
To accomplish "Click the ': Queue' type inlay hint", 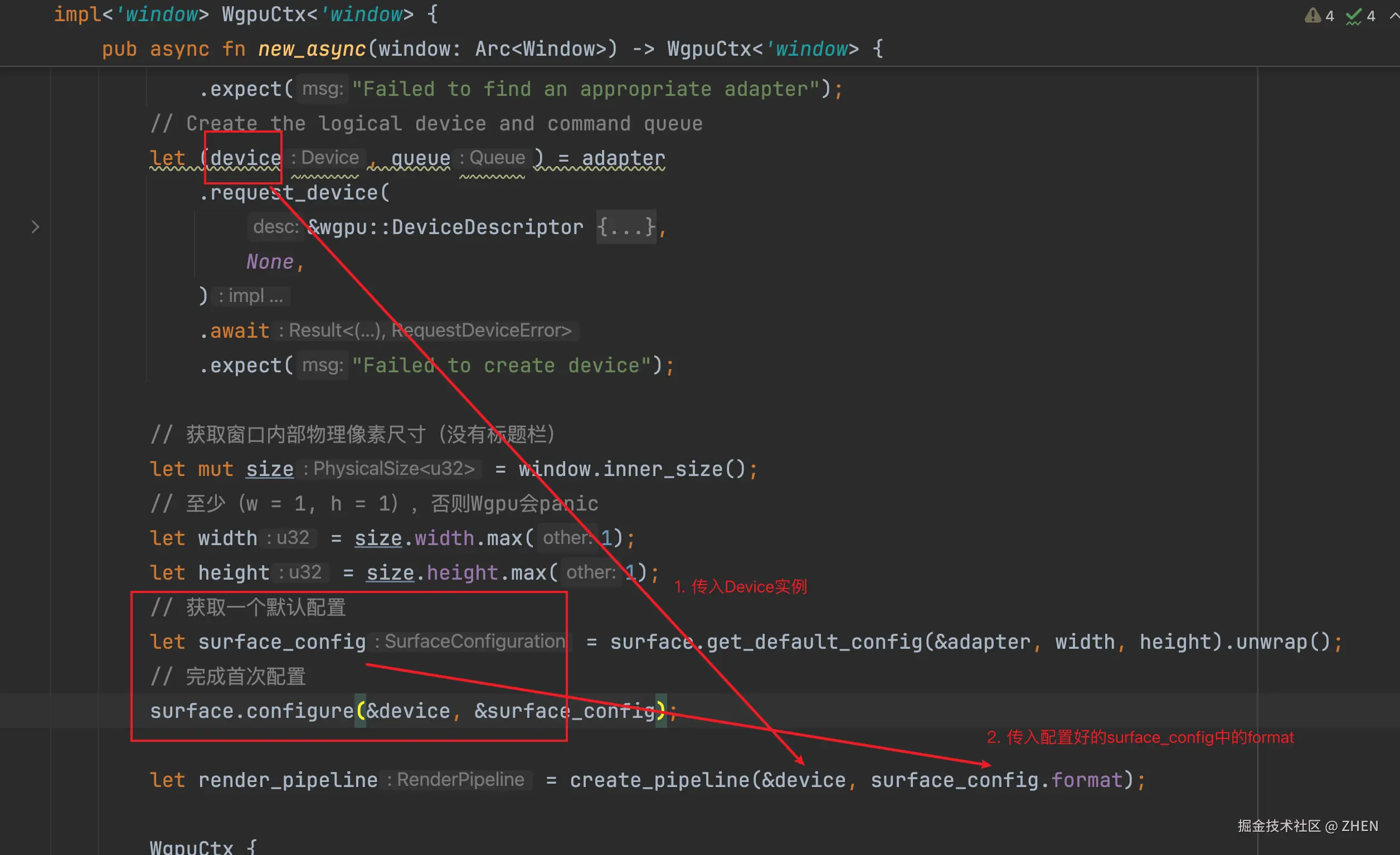I will pos(493,158).
